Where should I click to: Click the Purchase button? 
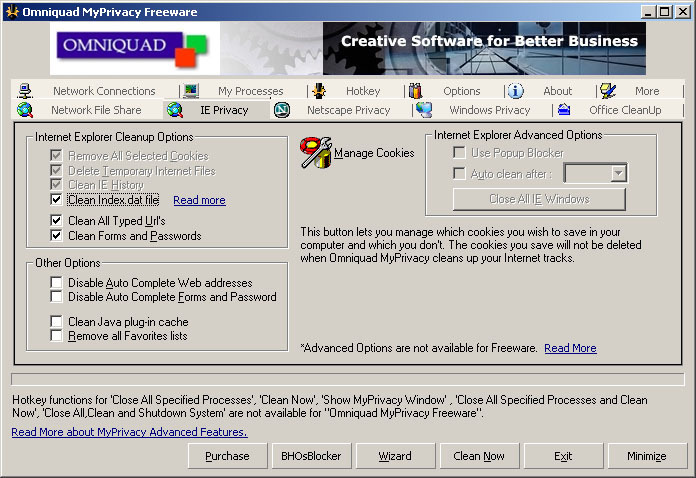click(227, 456)
